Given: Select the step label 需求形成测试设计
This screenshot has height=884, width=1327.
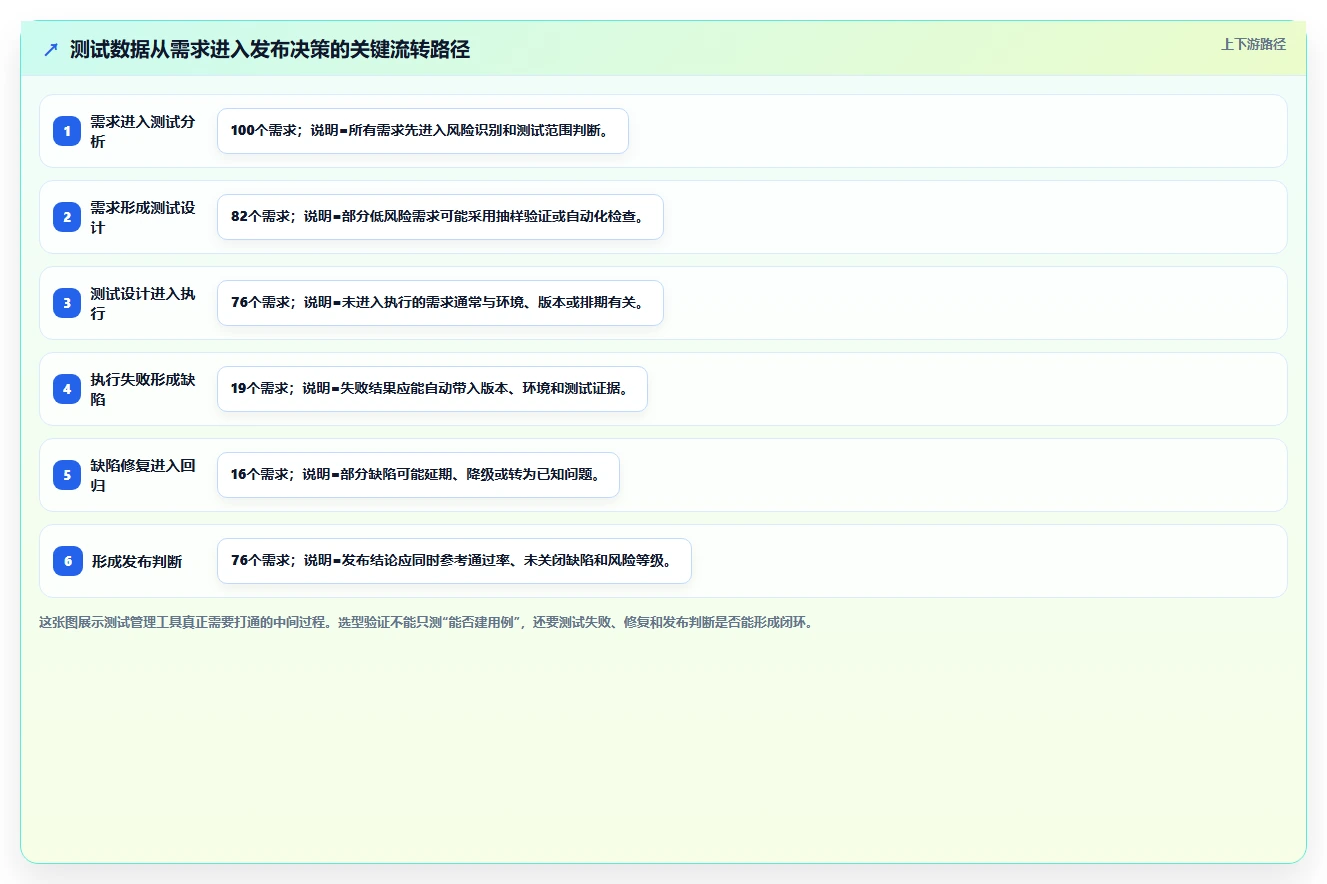Looking at the screenshot, I should click(x=143, y=217).
